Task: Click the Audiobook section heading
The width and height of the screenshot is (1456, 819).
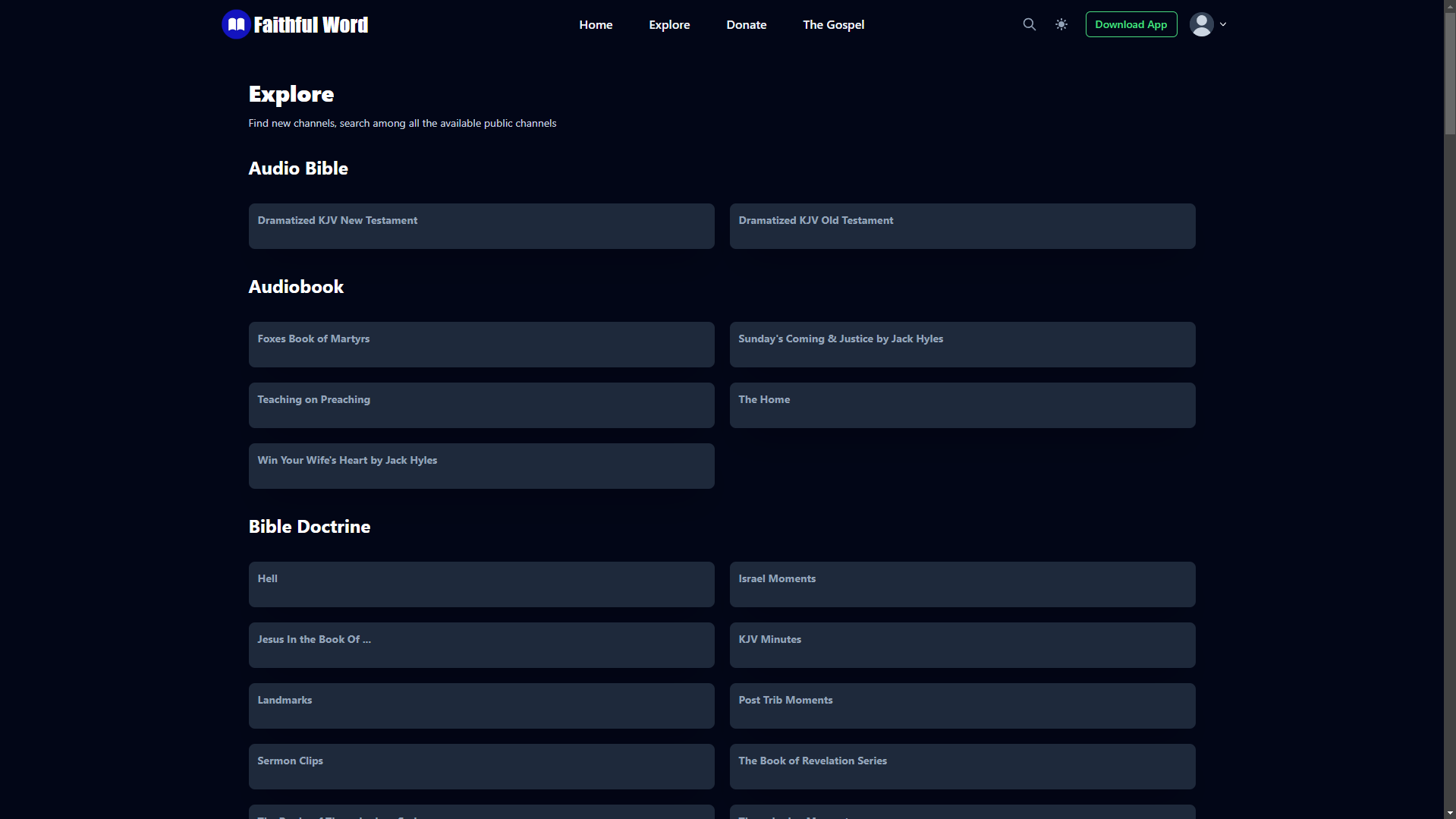Action: click(x=296, y=287)
